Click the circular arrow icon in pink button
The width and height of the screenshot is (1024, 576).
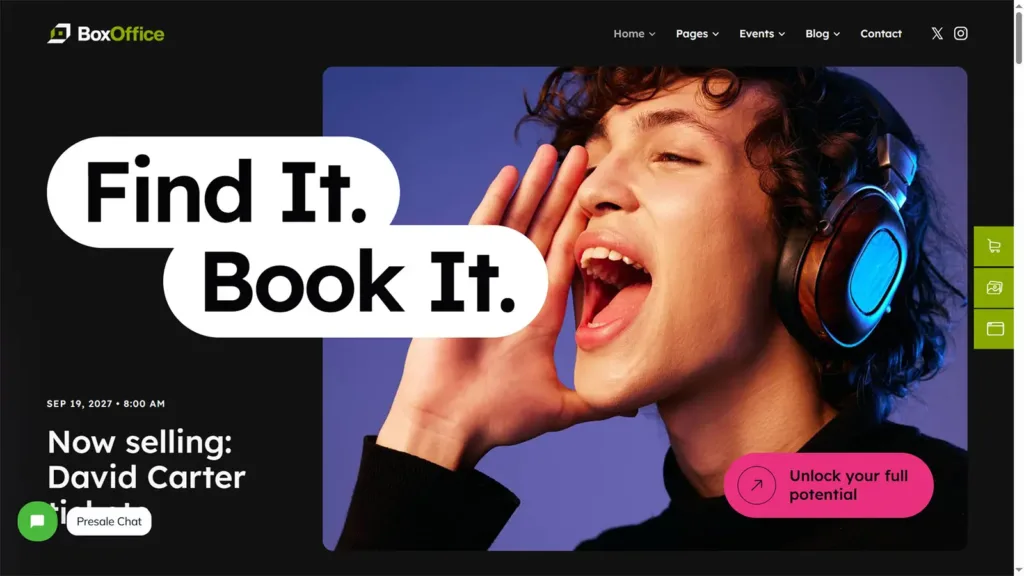756,485
